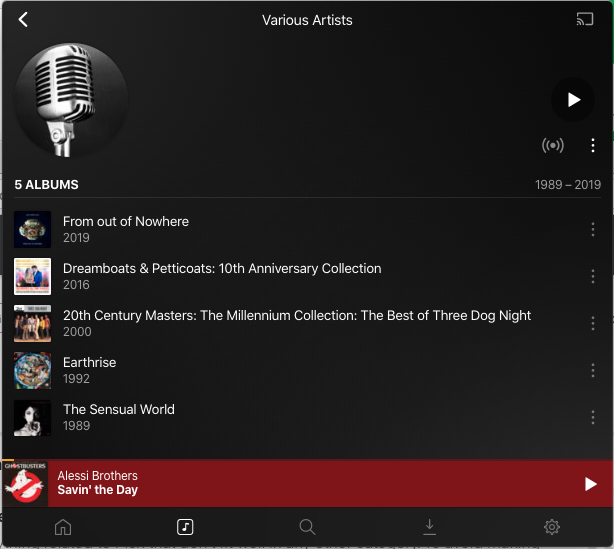Start artist radio with the broadcast icon

pyautogui.click(x=553, y=145)
